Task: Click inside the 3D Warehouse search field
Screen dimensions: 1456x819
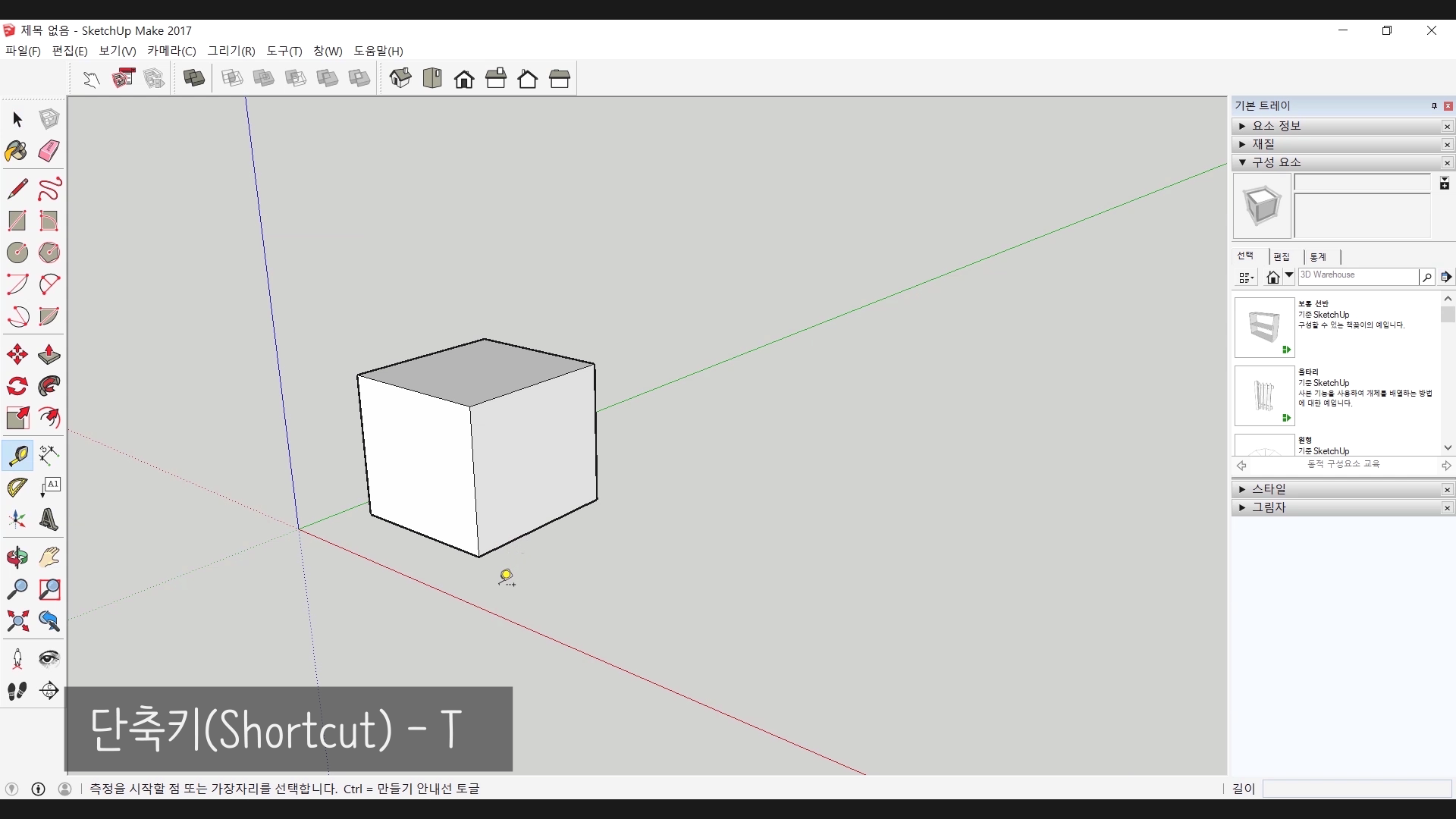Action: pos(1357,276)
